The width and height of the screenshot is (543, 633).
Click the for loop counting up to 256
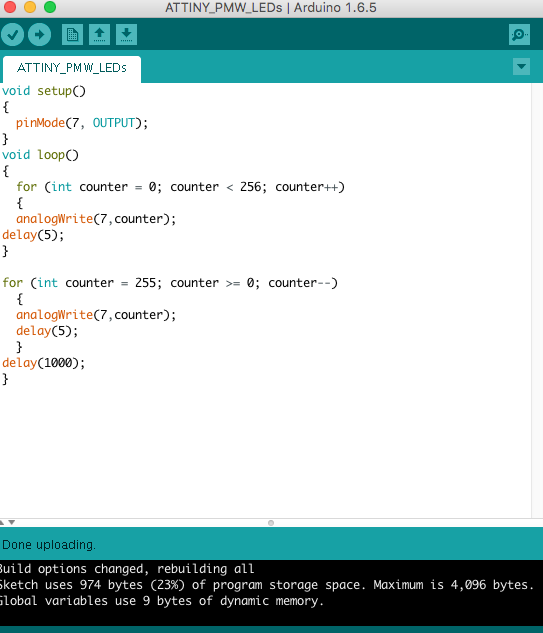coord(180,187)
